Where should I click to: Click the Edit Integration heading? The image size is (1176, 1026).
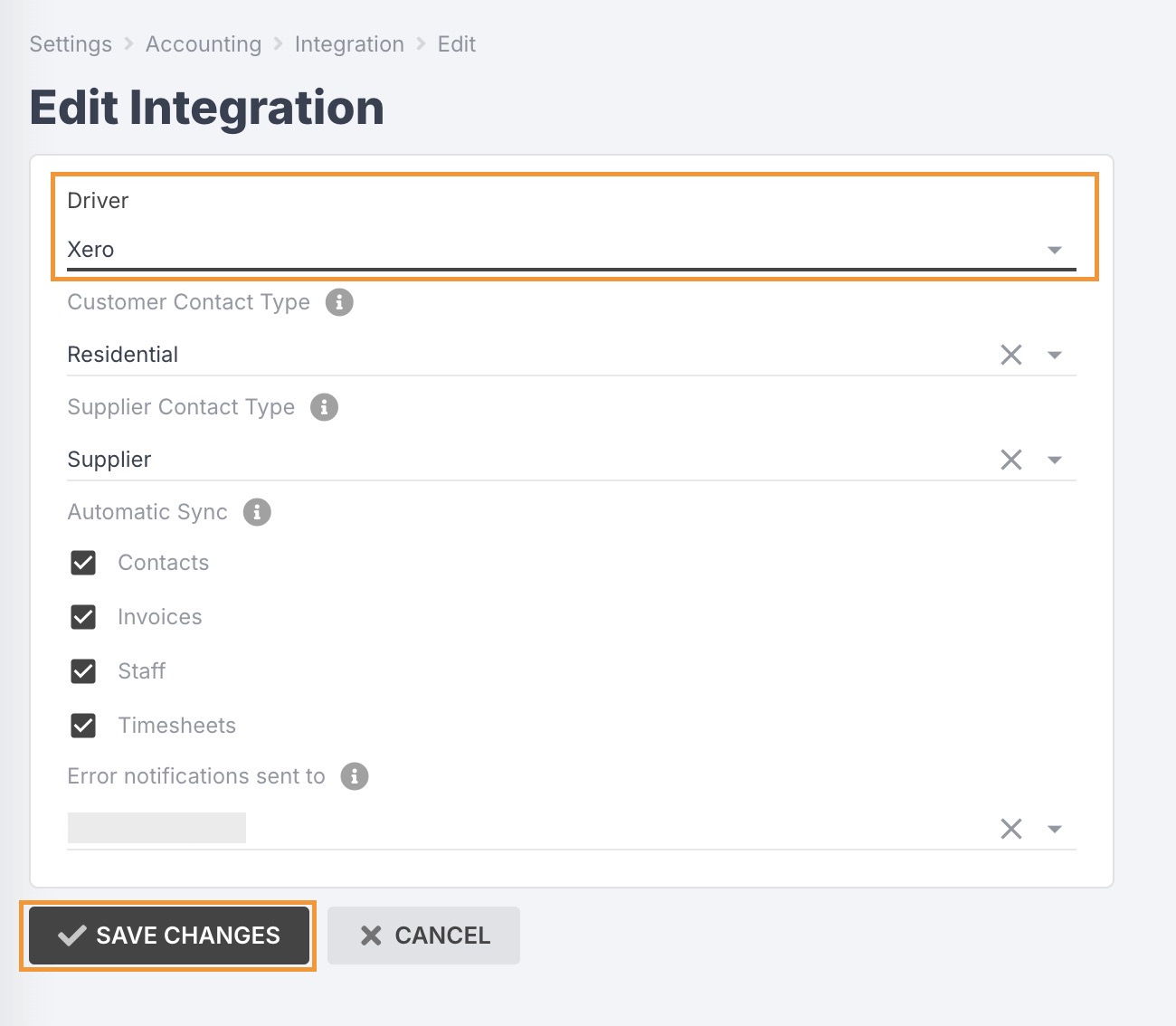[207, 108]
